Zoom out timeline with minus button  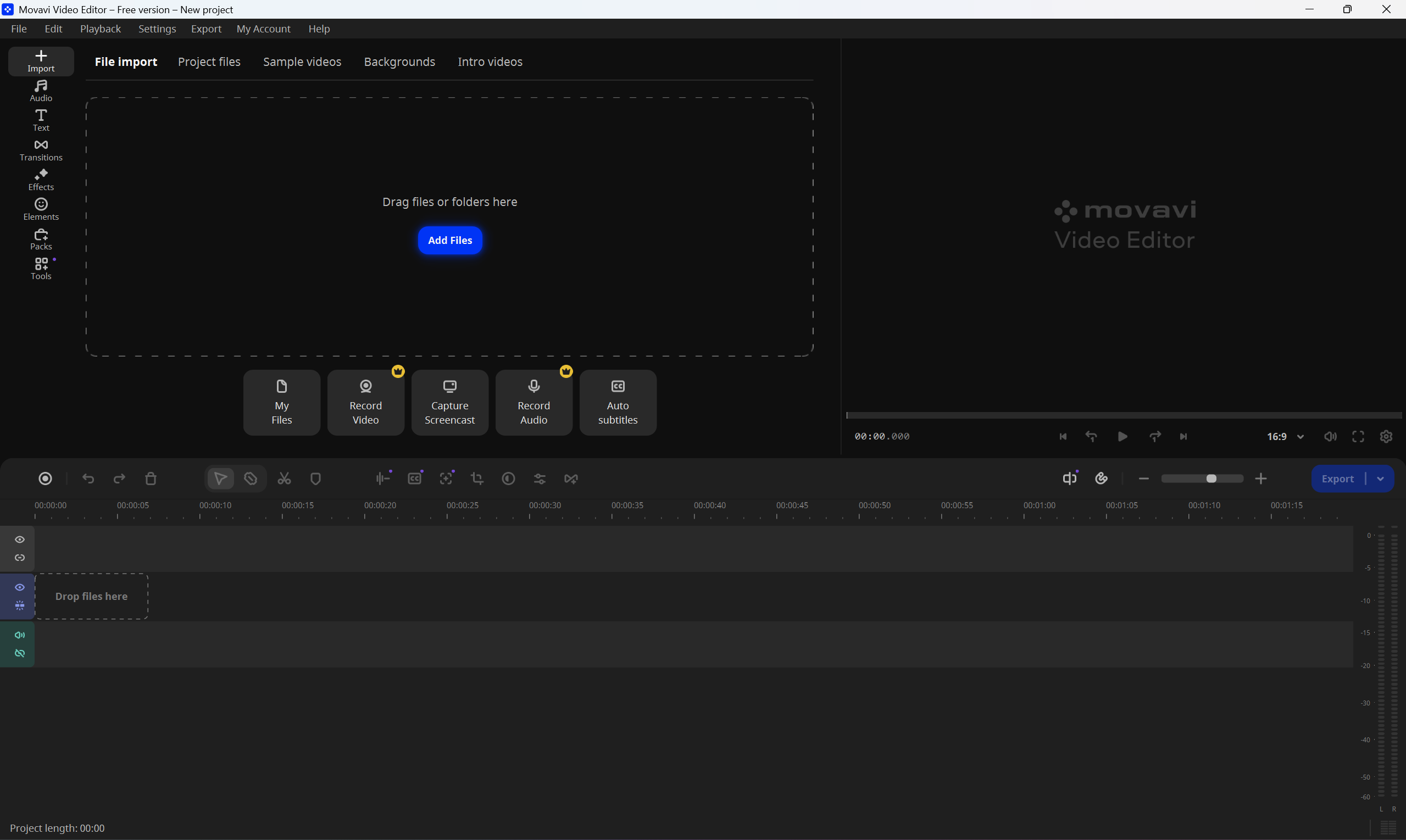(x=1143, y=479)
